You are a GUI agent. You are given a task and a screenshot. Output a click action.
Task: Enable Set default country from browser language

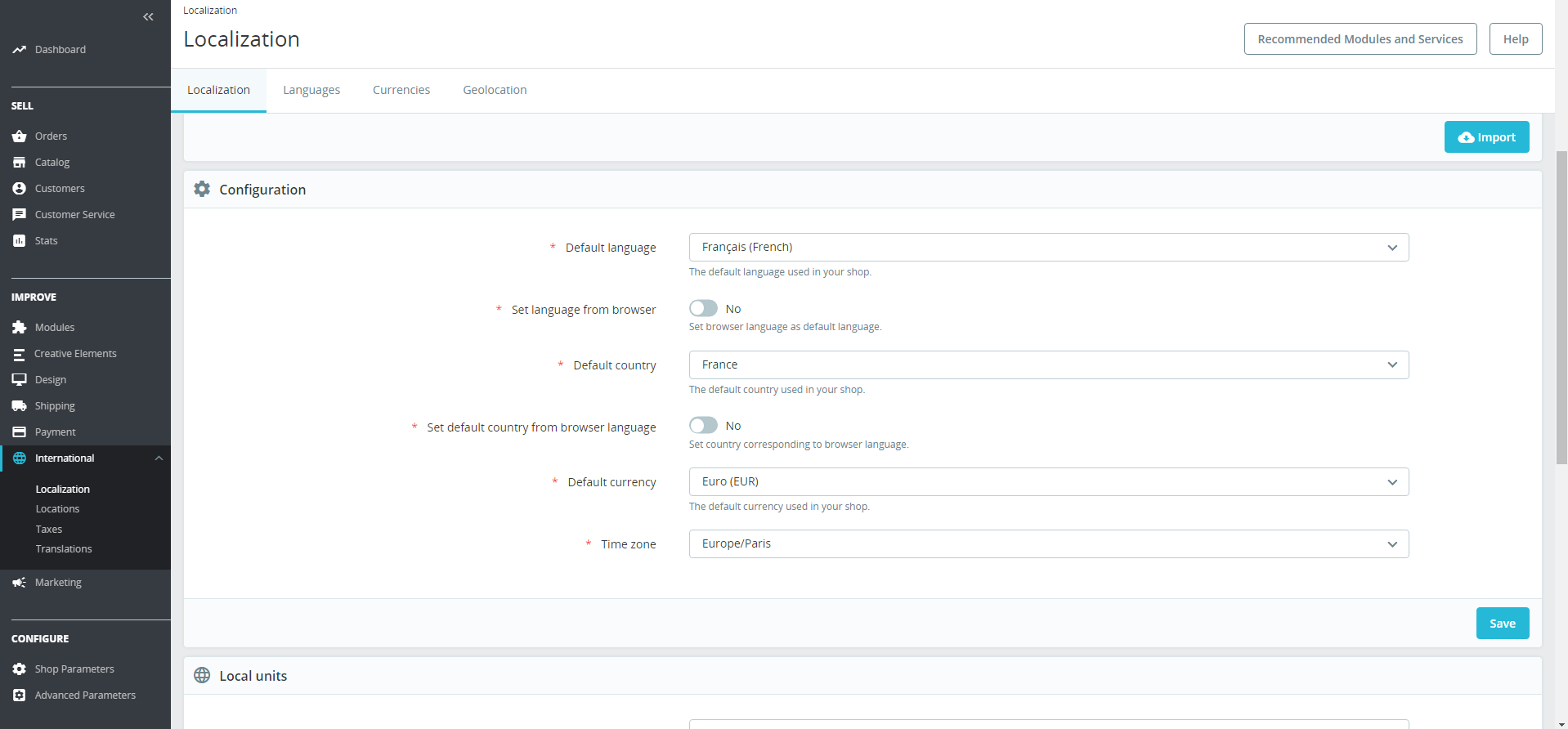tap(703, 425)
